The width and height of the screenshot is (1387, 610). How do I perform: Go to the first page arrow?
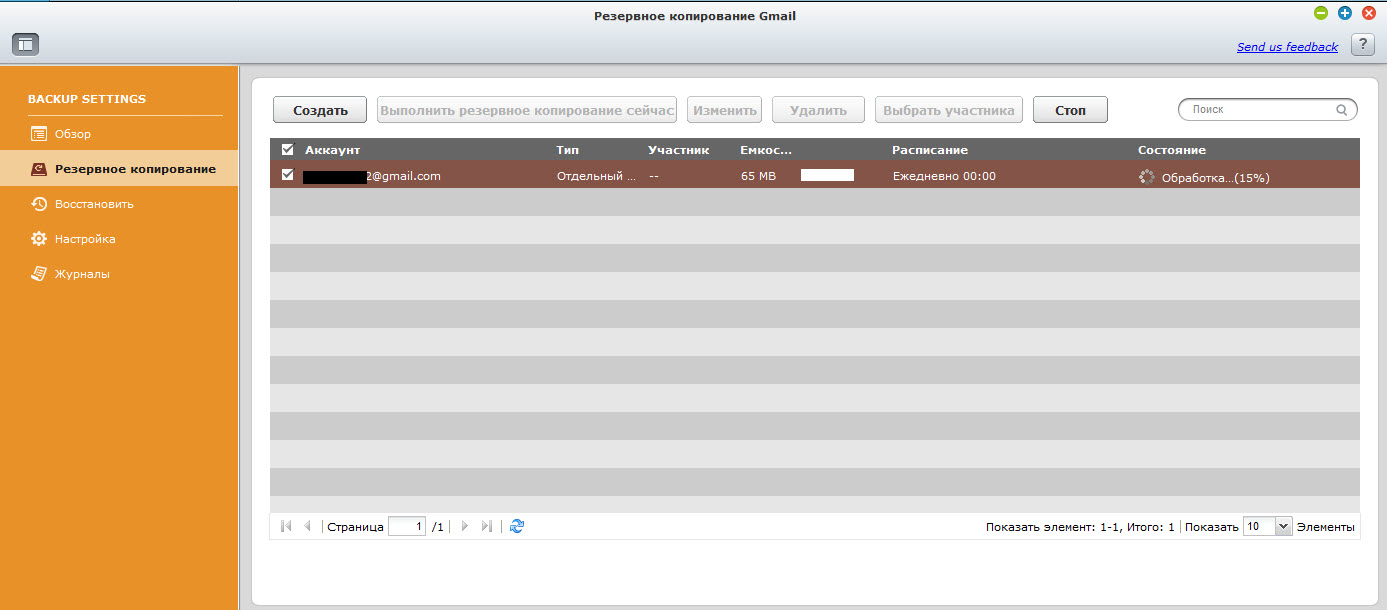[x=287, y=526]
